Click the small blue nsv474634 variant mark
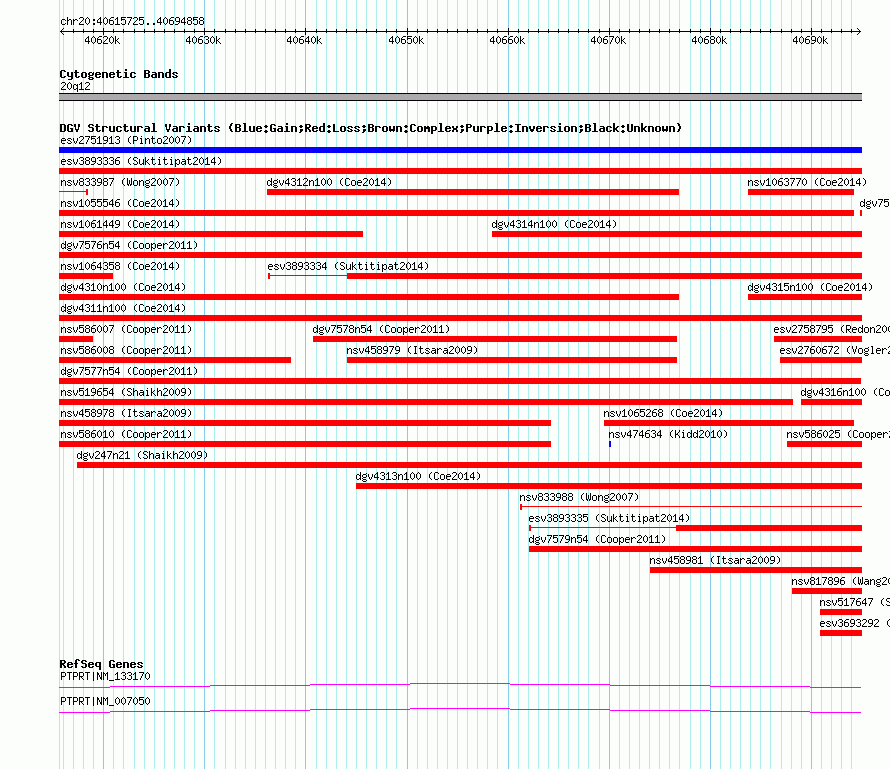The image size is (890, 769). pos(610,444)
